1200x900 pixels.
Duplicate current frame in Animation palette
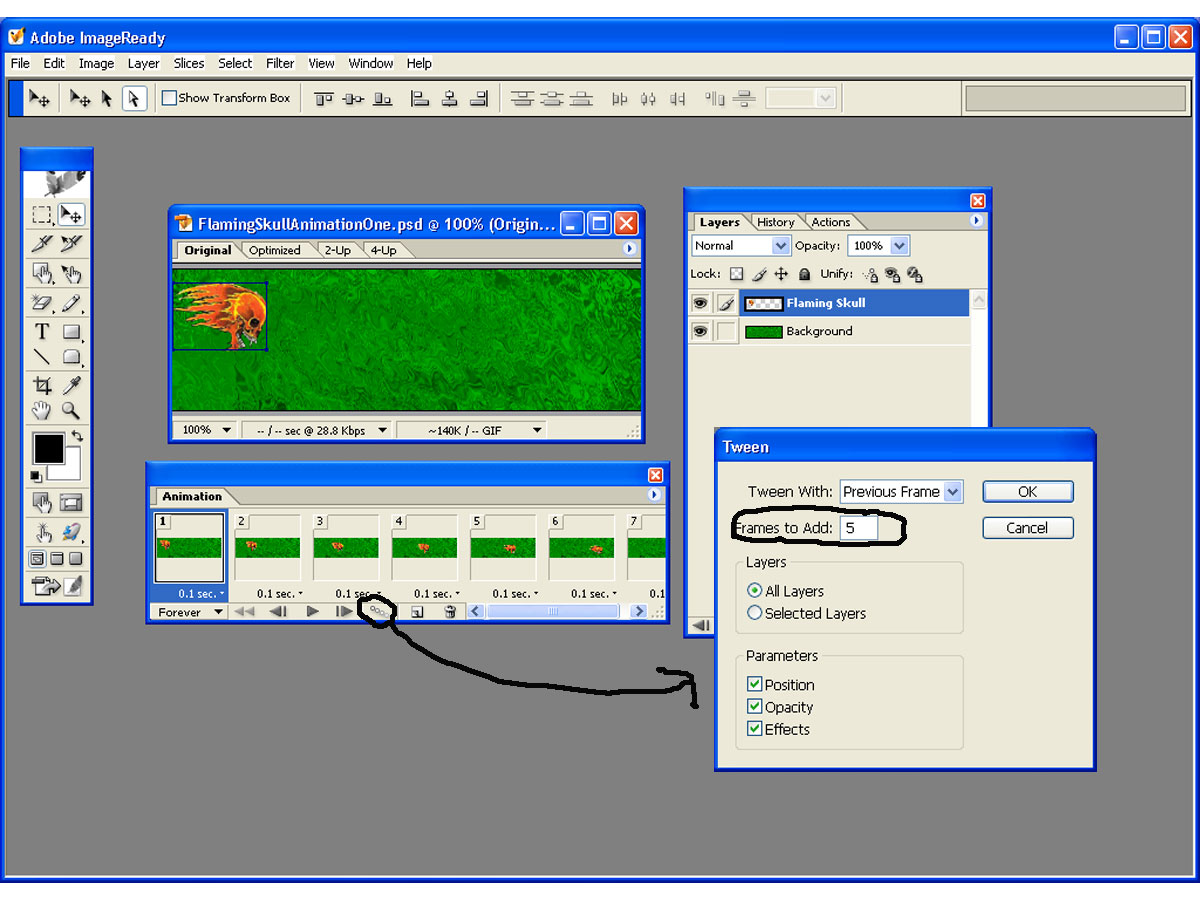click(x=417, y=611)
